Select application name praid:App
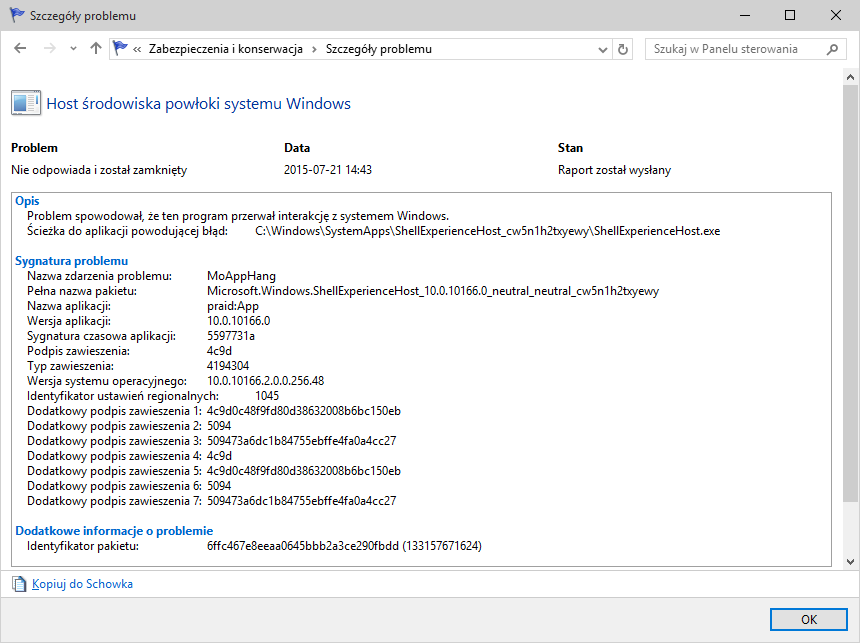The width and height of the screenshot is (860, 643). click(233, 306)
